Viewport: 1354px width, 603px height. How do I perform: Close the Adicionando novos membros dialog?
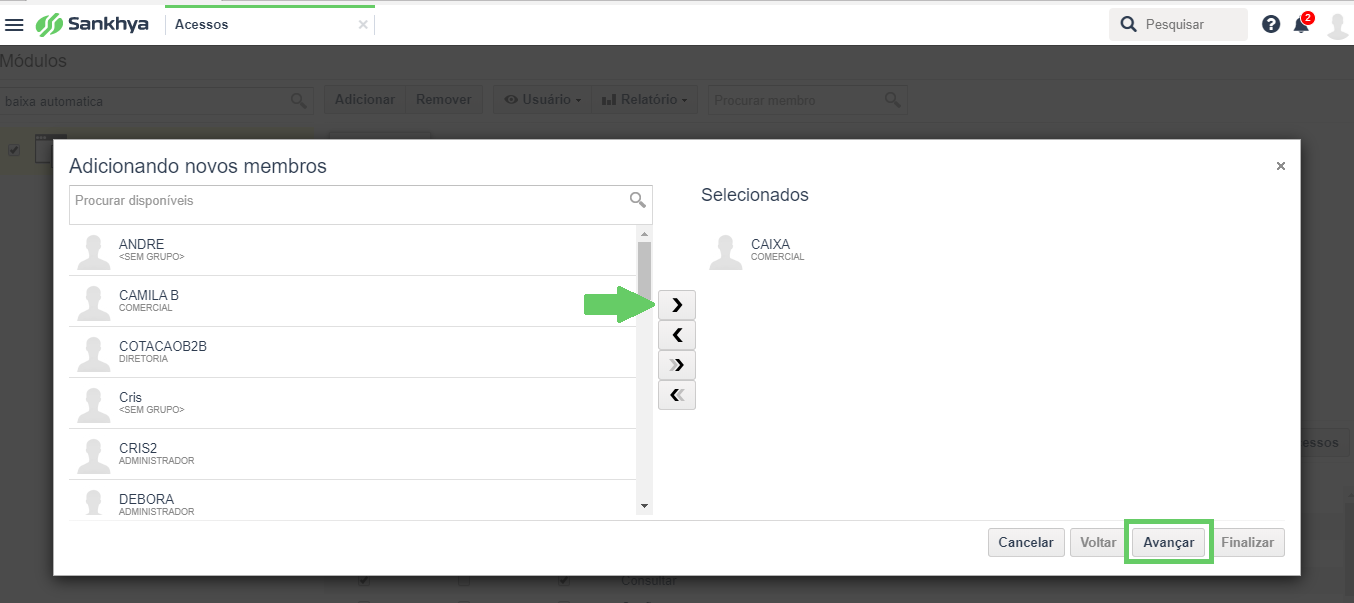pyautogui.click(x=1280, y=166)
